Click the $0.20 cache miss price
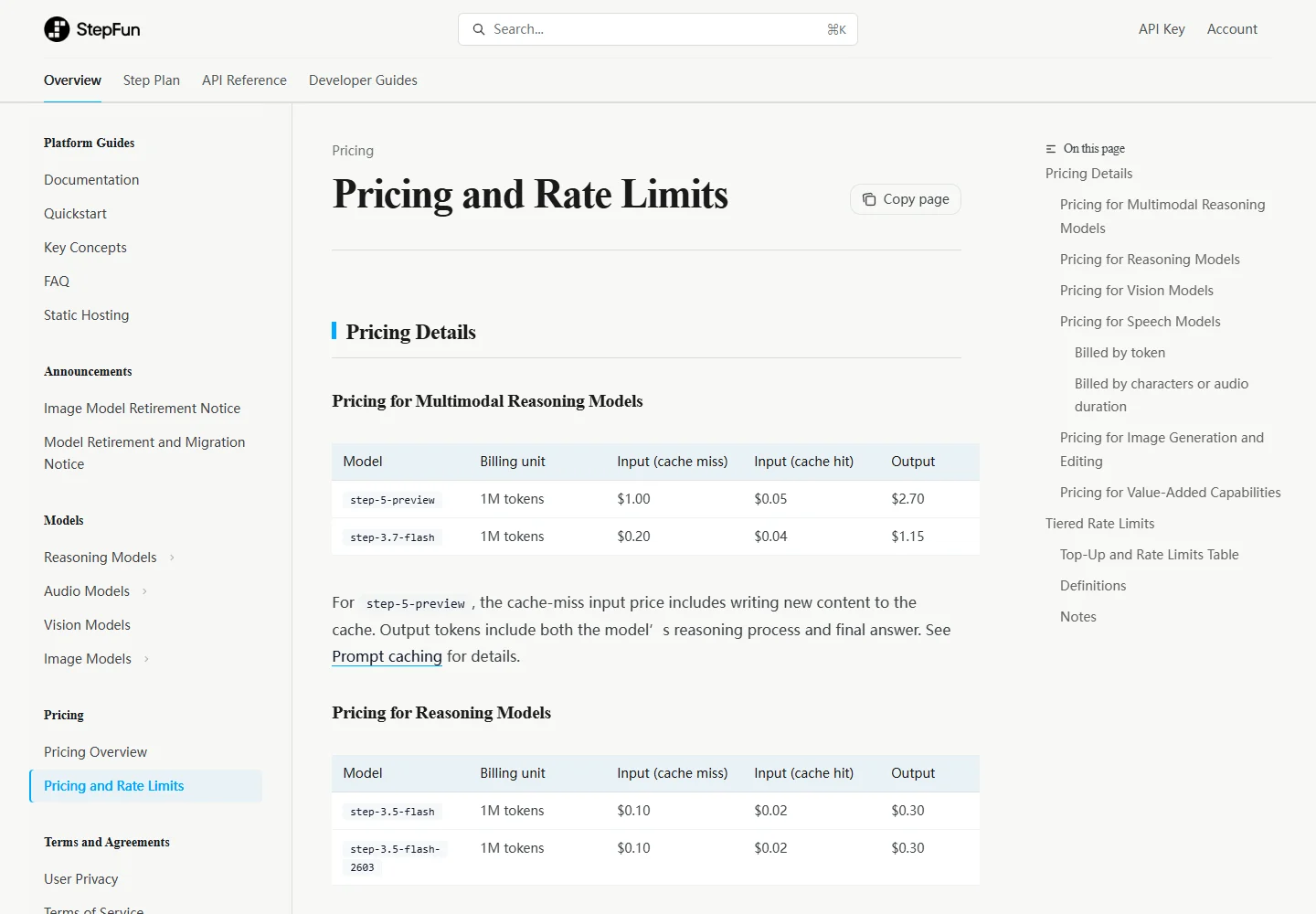The width and height of the screenshot is (1316, 914). (x=633, y=537)
